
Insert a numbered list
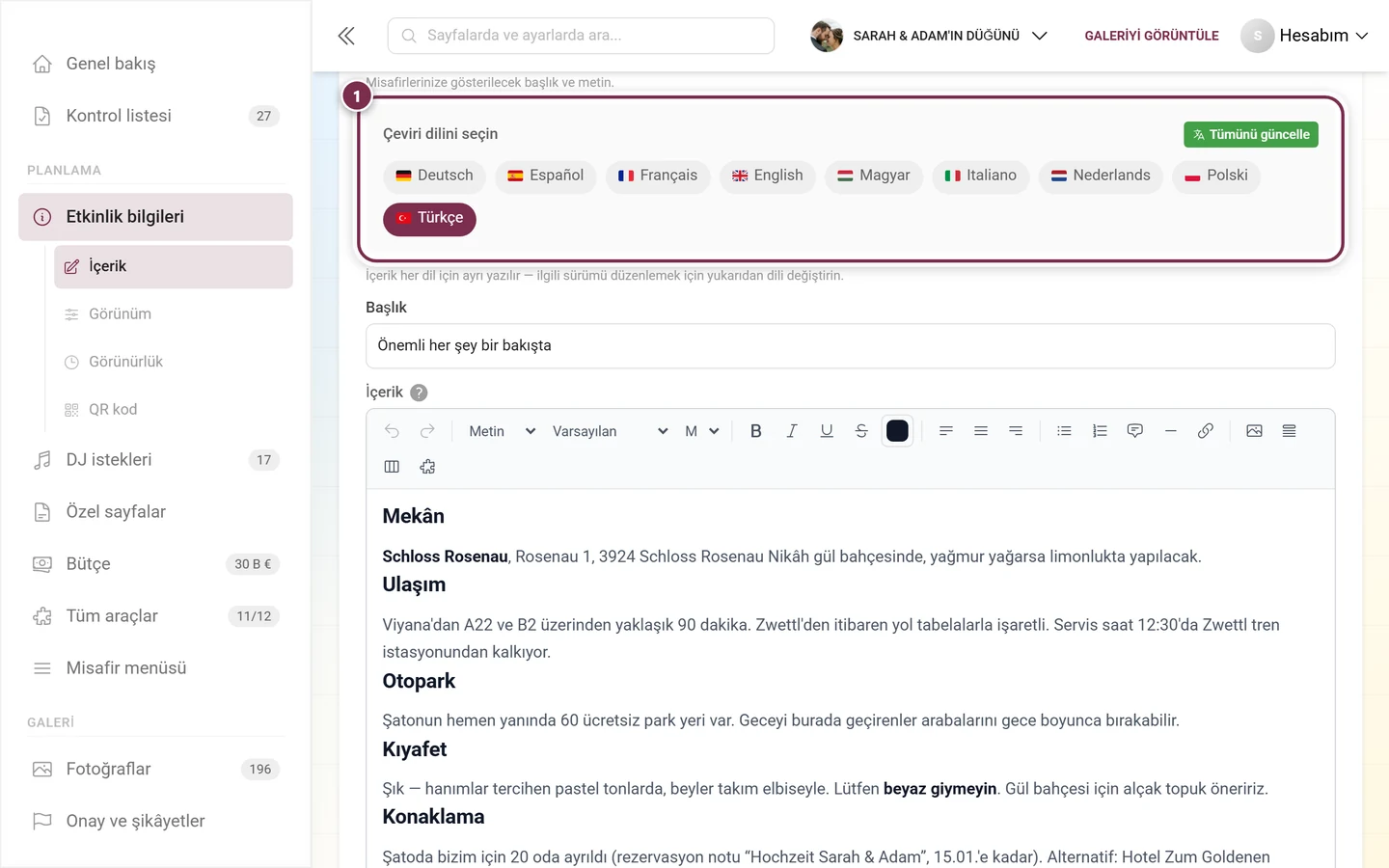coord(1100,431)
